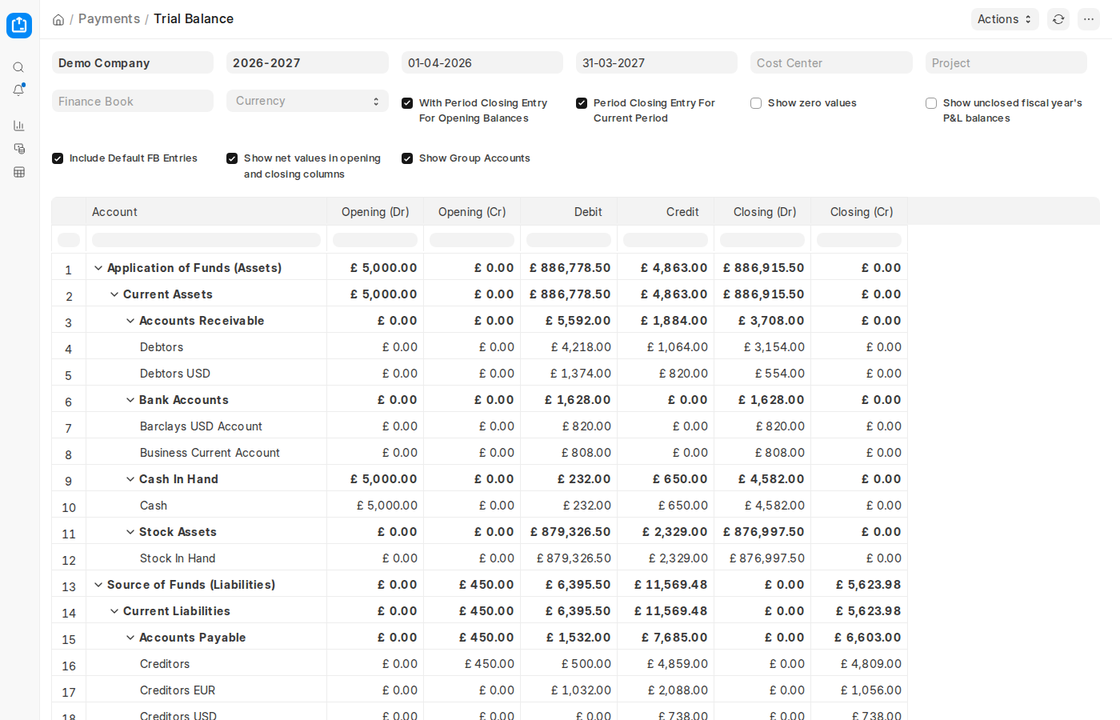Select the Creditors account row

click(479, 664)
